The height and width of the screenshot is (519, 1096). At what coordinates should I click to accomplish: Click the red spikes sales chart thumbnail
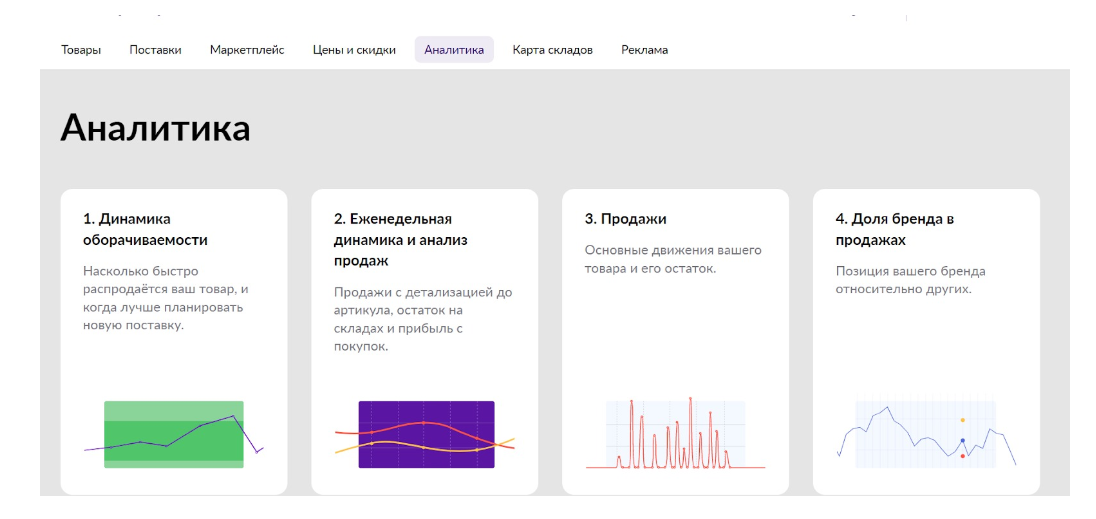click(x=675, y=432)
